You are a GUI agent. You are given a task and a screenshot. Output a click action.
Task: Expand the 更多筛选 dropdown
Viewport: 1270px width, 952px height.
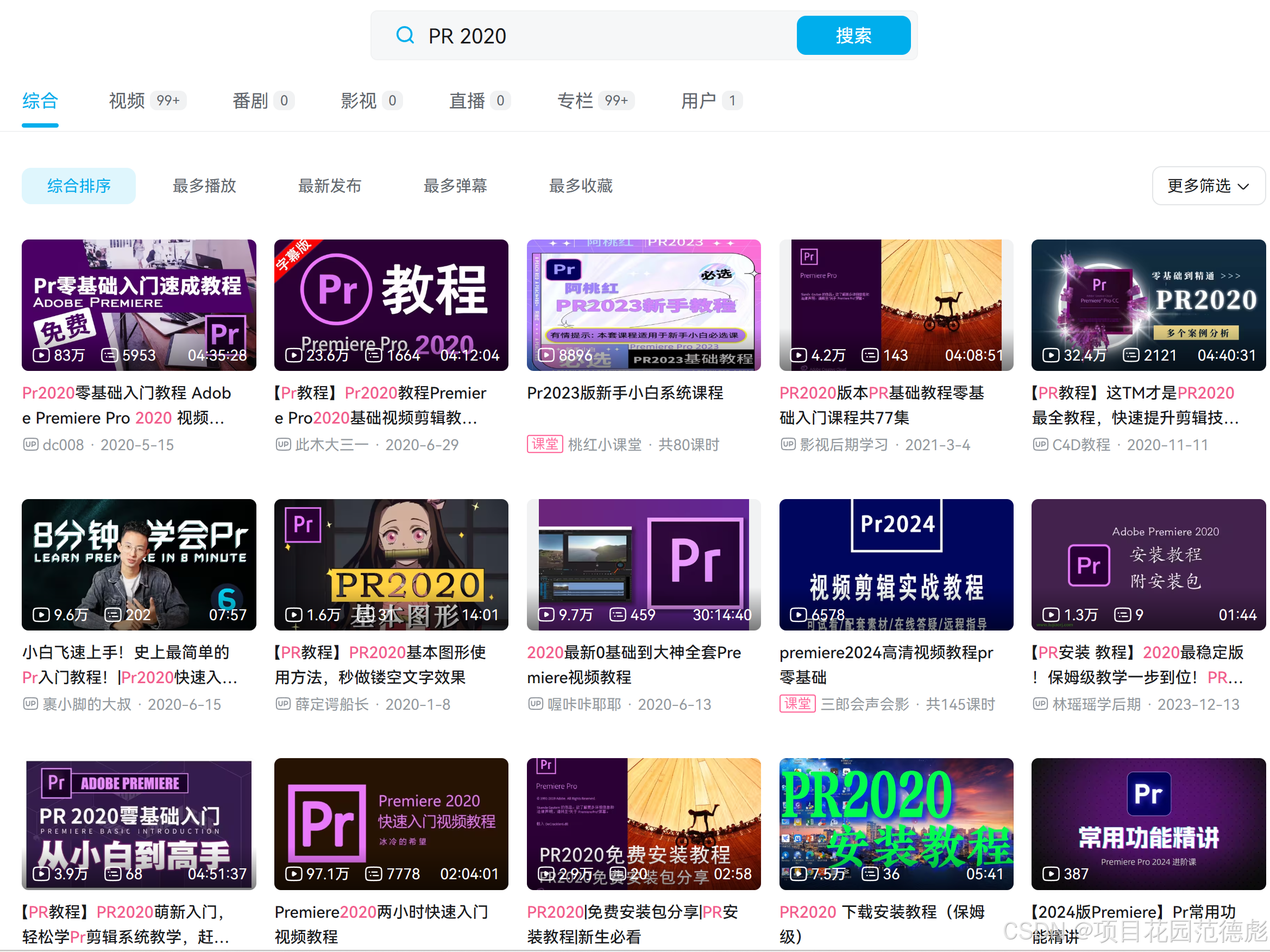coord(1208,186)
